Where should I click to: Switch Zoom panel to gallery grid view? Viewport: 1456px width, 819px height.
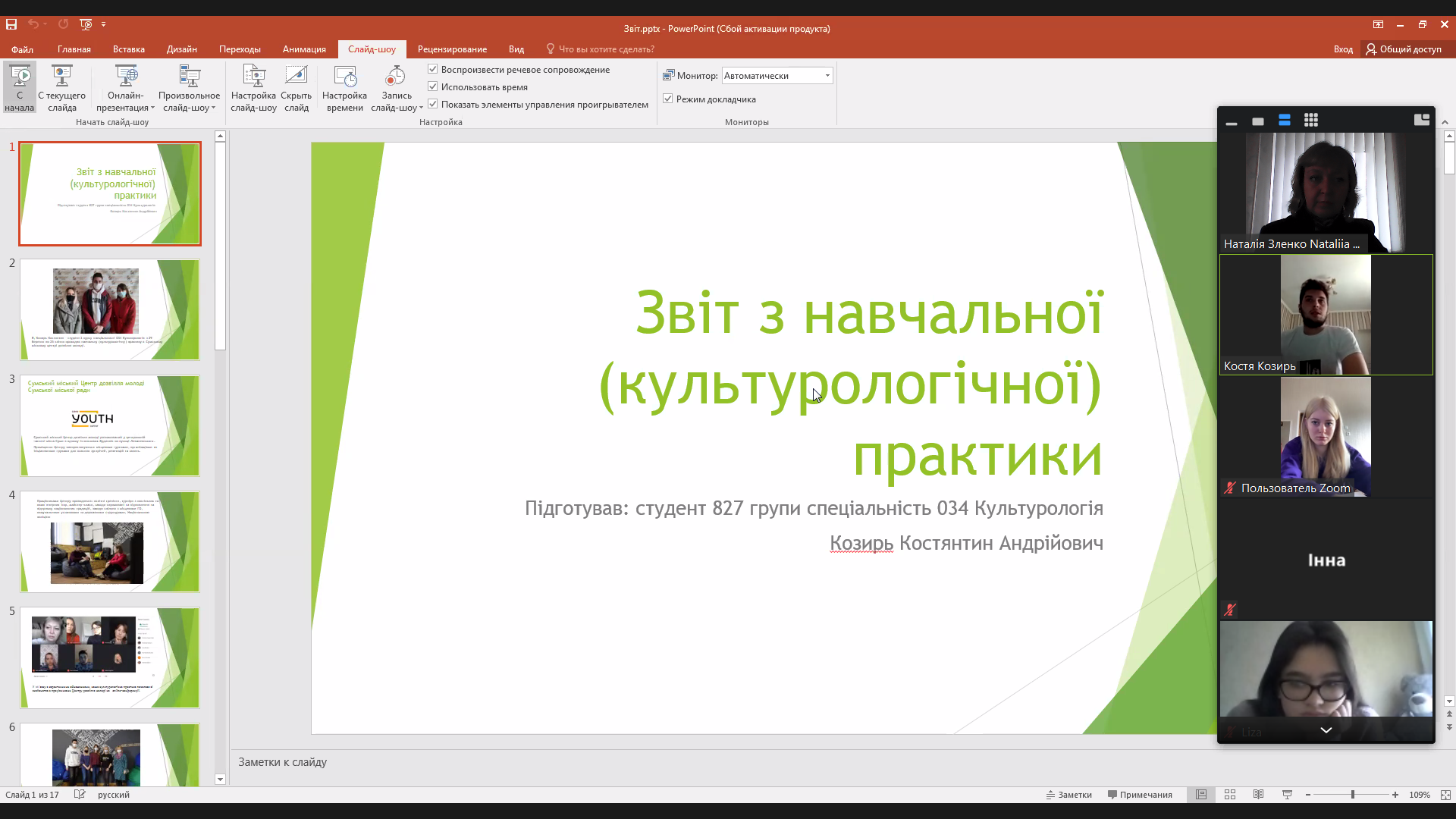[x=1311, y=121]
